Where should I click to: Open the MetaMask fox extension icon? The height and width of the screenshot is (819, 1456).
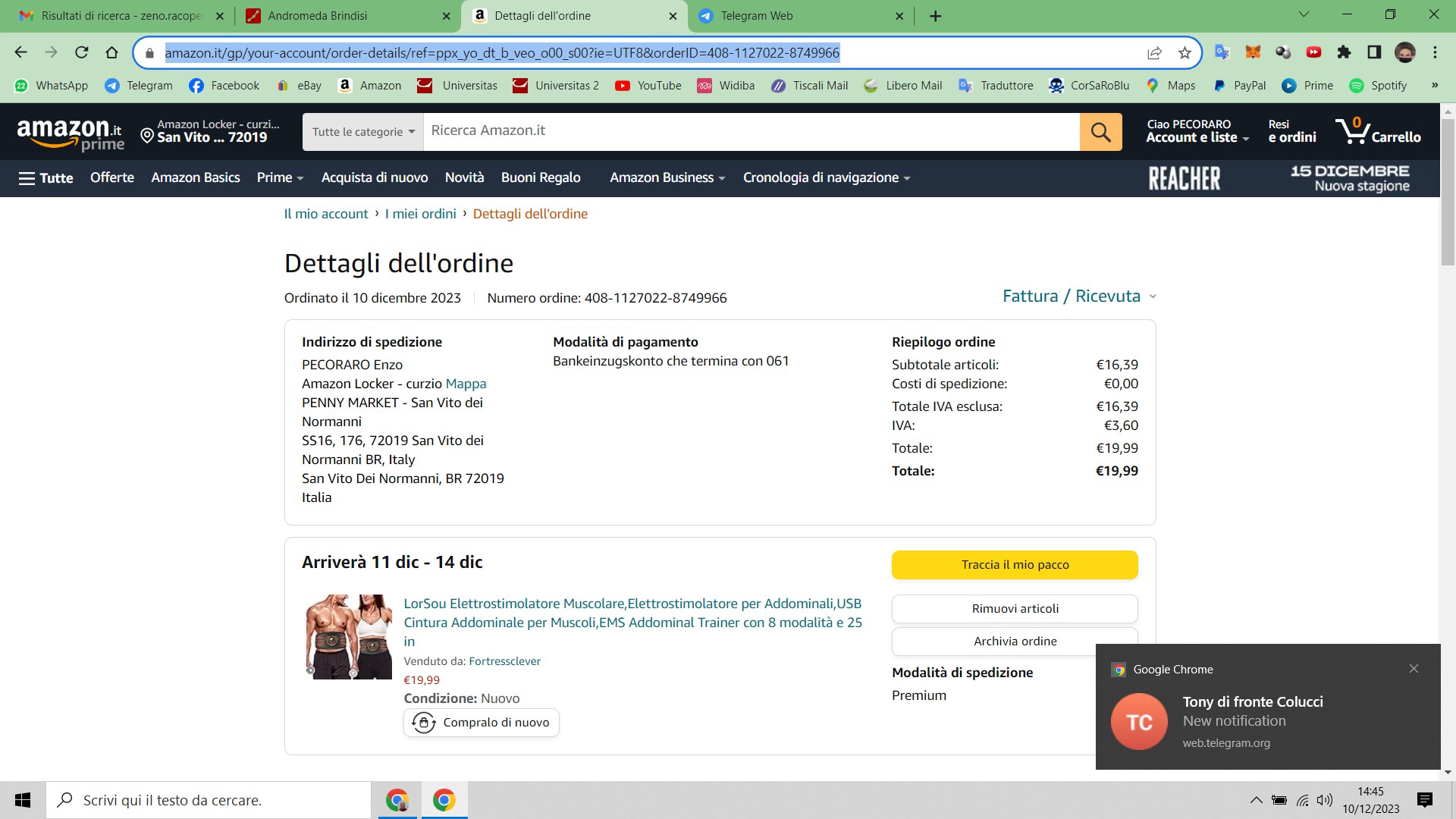pos(1253,52)
